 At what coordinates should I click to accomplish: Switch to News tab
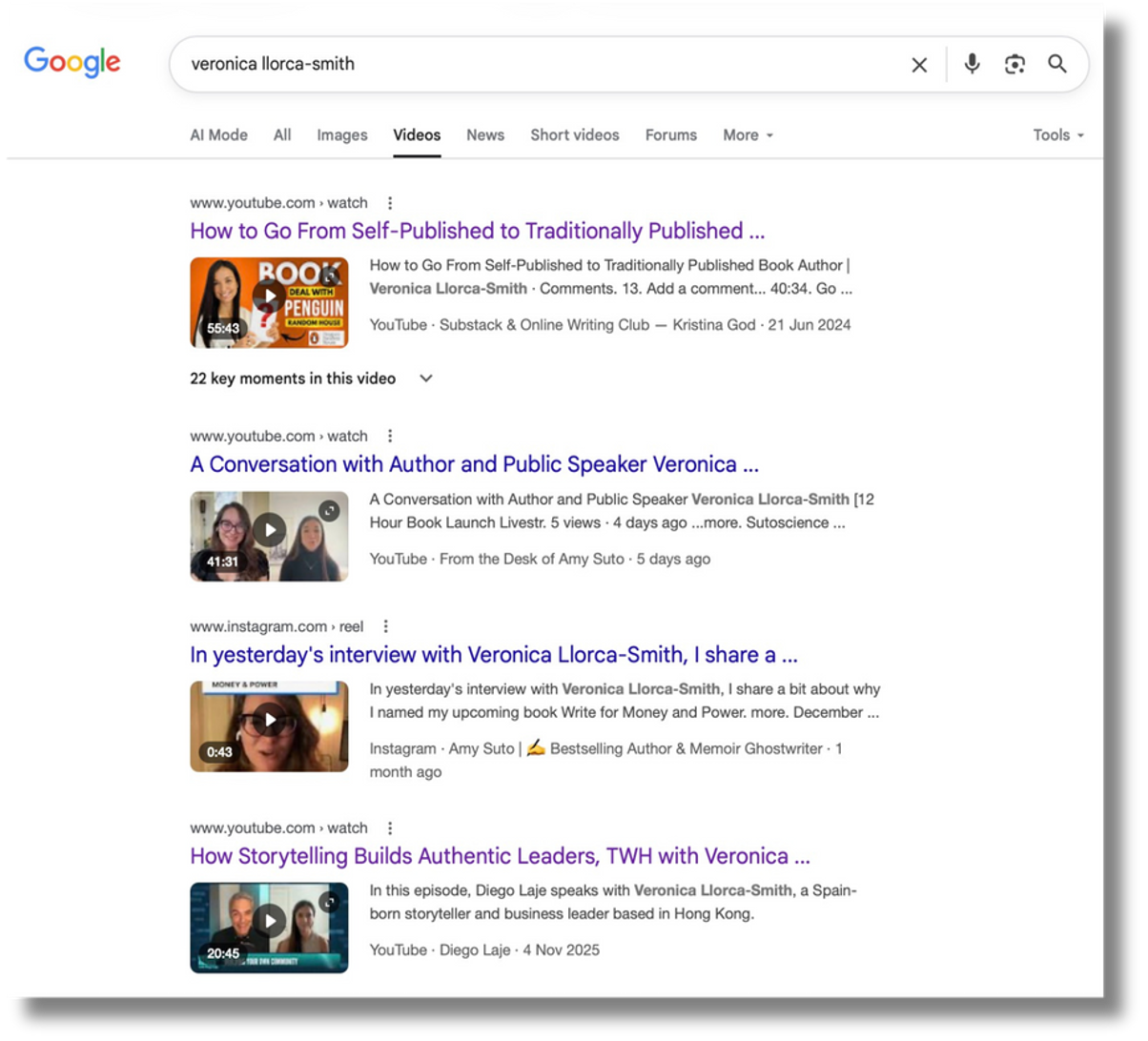click(485, 135)
